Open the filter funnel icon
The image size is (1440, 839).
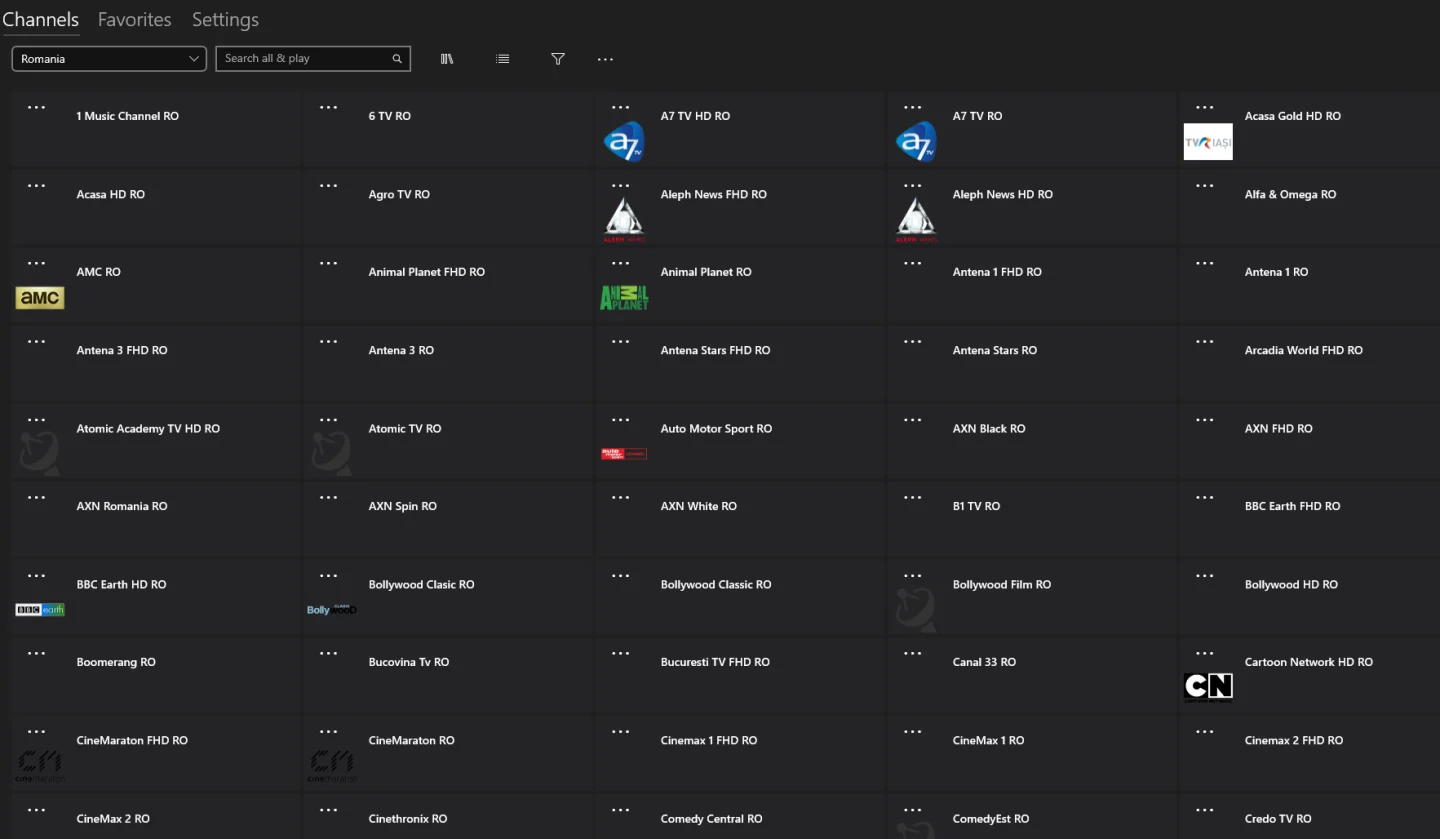coord(558,59)
